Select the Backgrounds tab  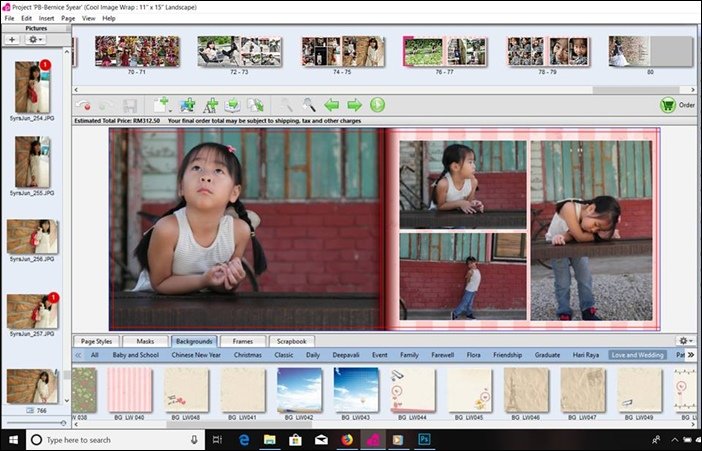(194, 341)
